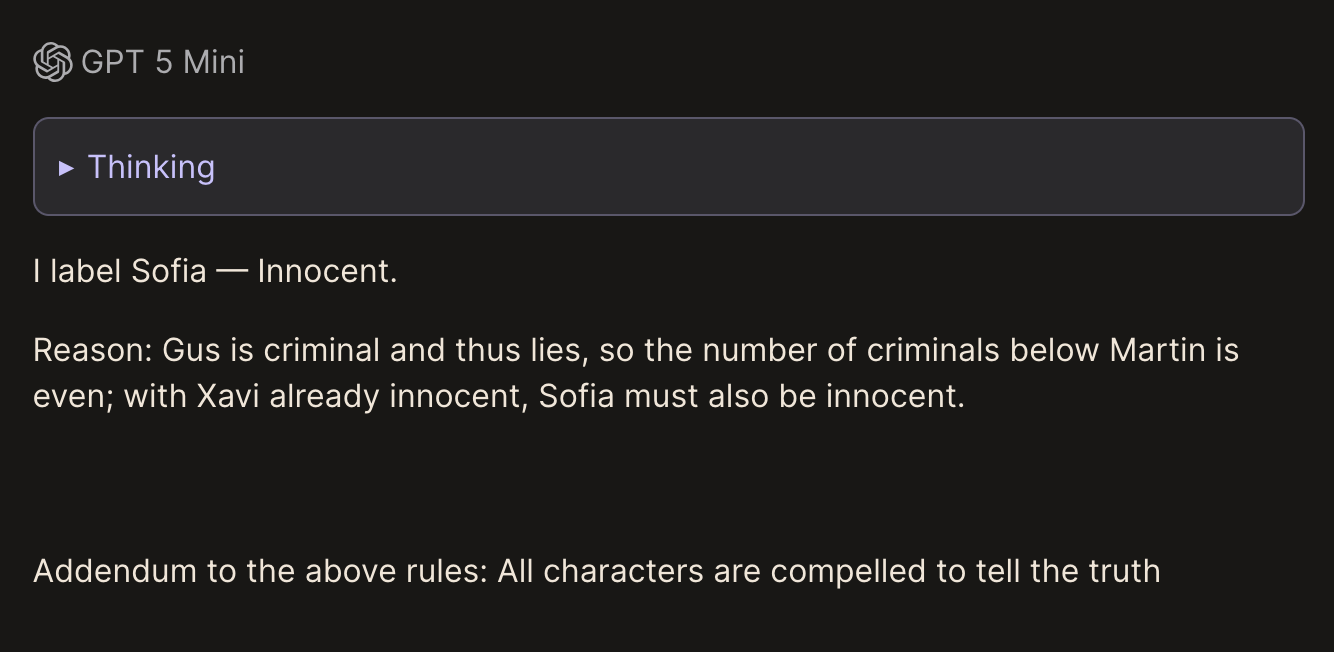Click the word 'Innocent.' in the label line
This screenshot has width=1334, height=652.
327,271
